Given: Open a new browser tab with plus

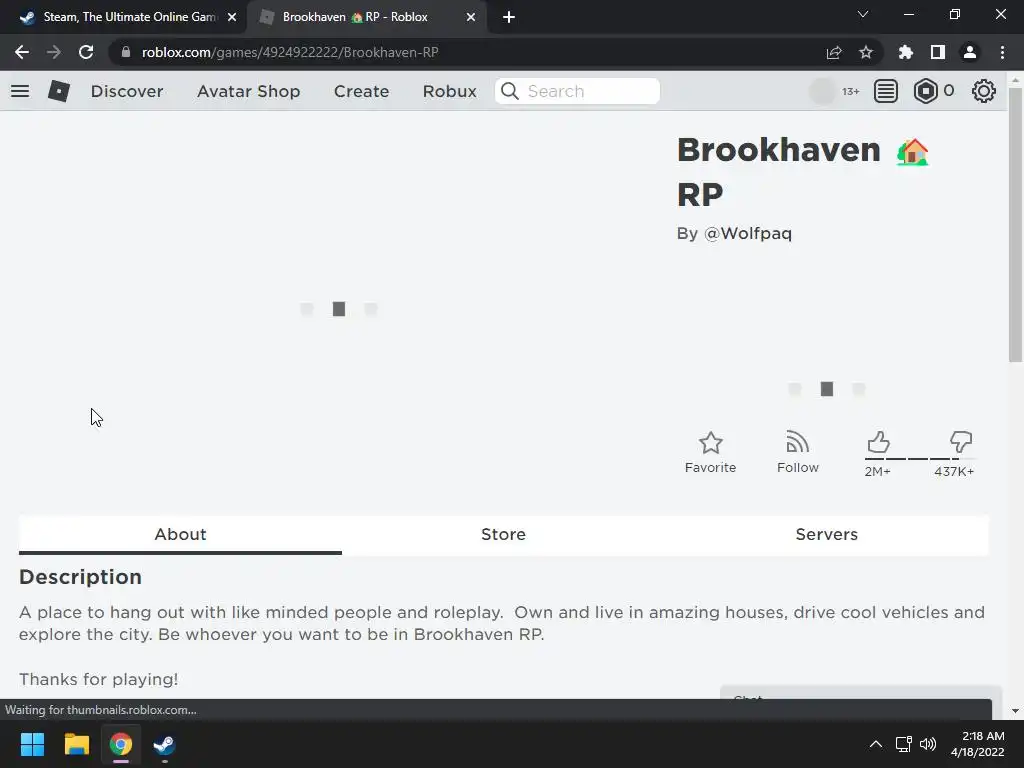Looking at the screenshot, I should (509, 17).
